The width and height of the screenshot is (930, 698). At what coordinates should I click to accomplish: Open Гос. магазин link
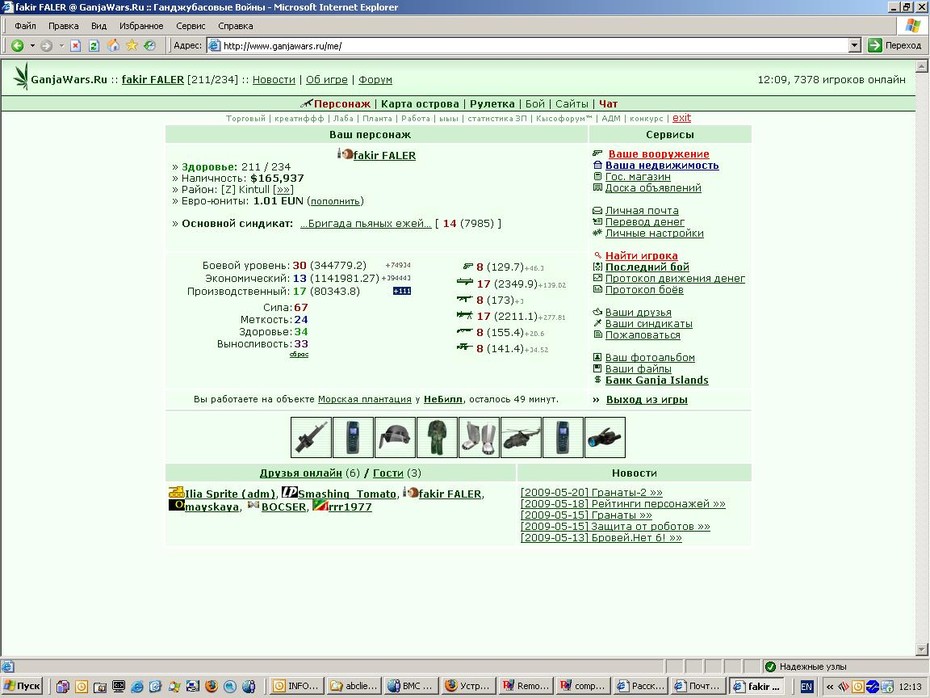(x=638, y=177)
